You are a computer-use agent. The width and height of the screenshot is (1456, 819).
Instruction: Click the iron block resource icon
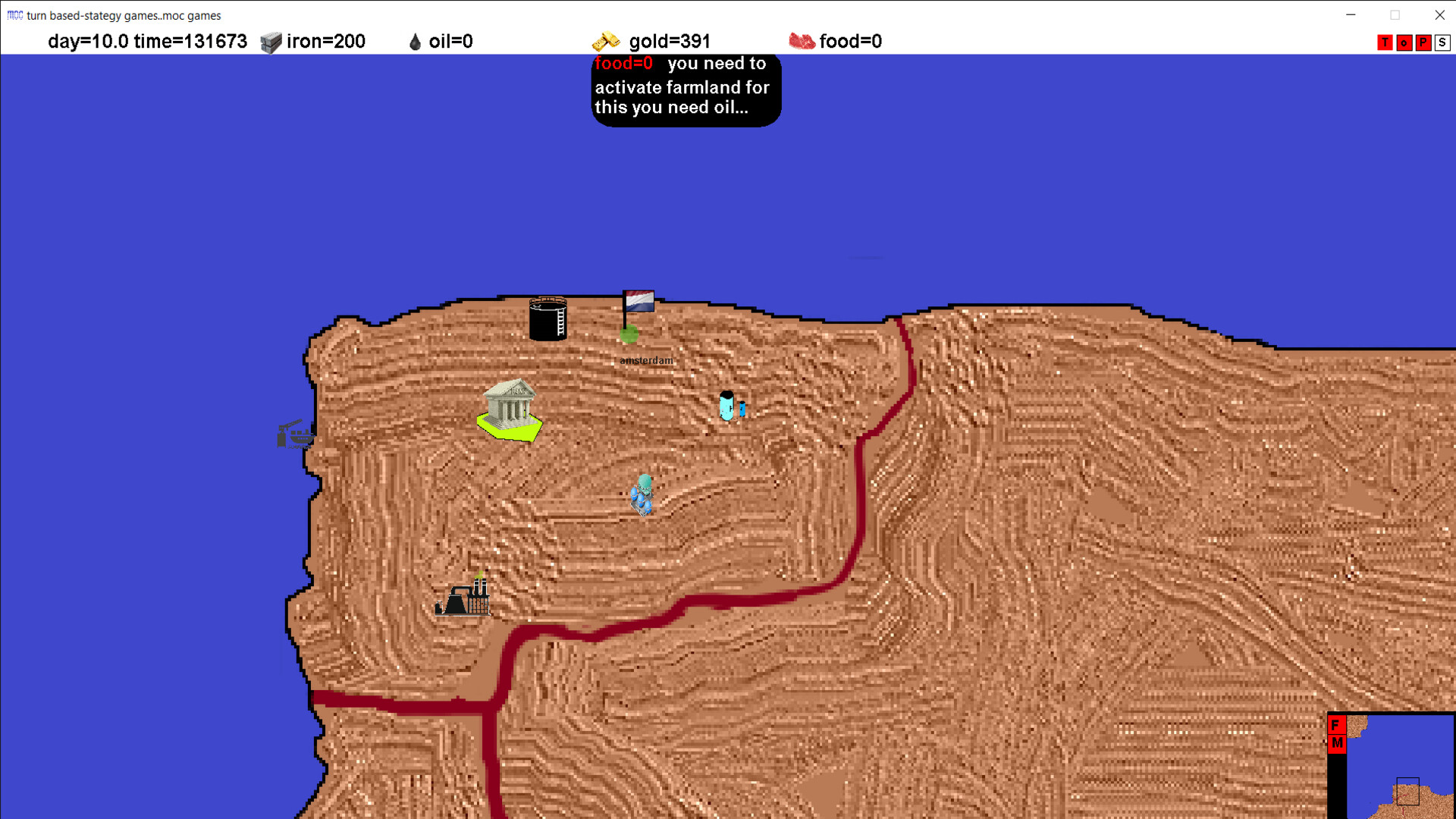(271, 42)
